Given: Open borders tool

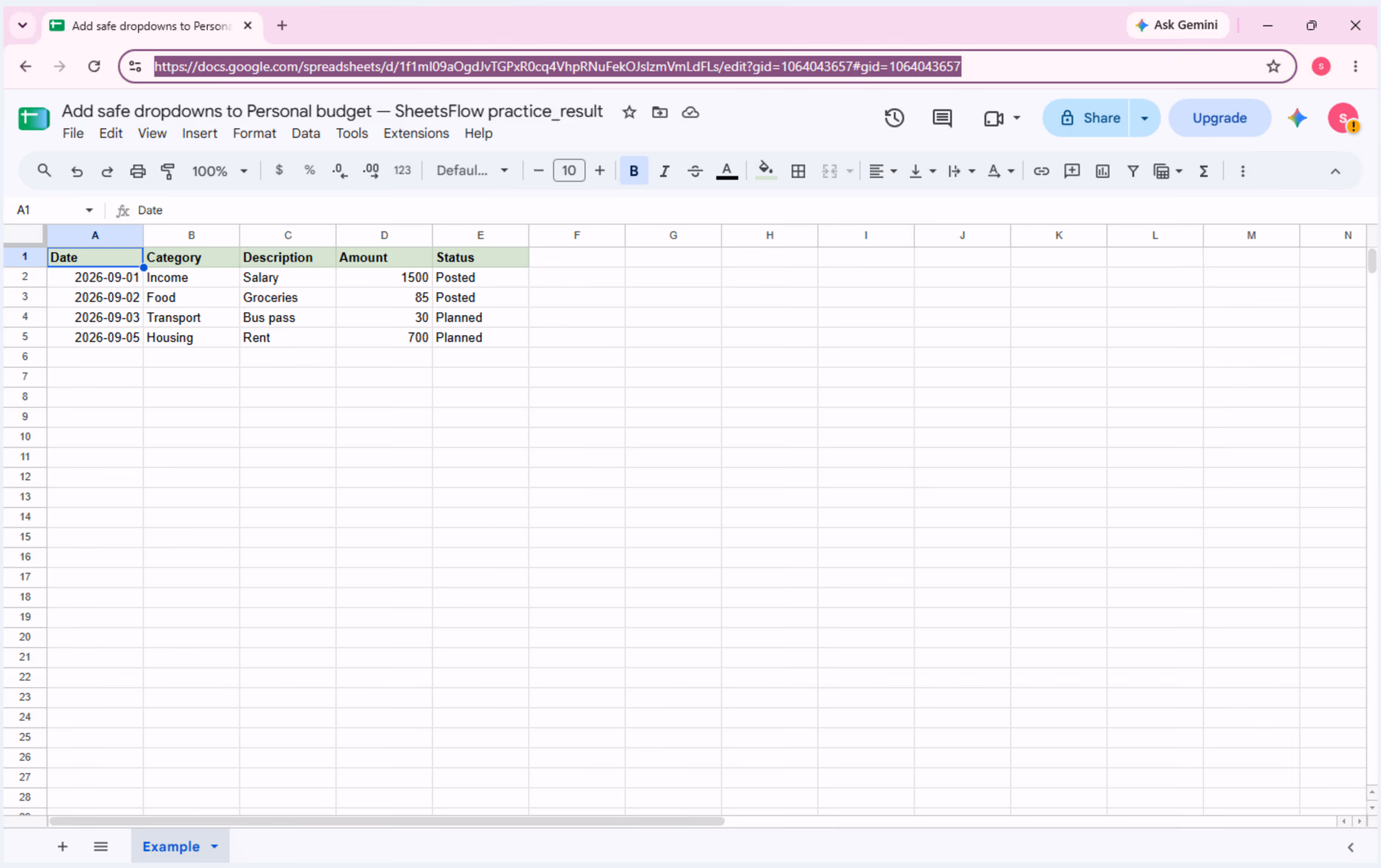Looking at the screenshot, I should click(798, 171).
